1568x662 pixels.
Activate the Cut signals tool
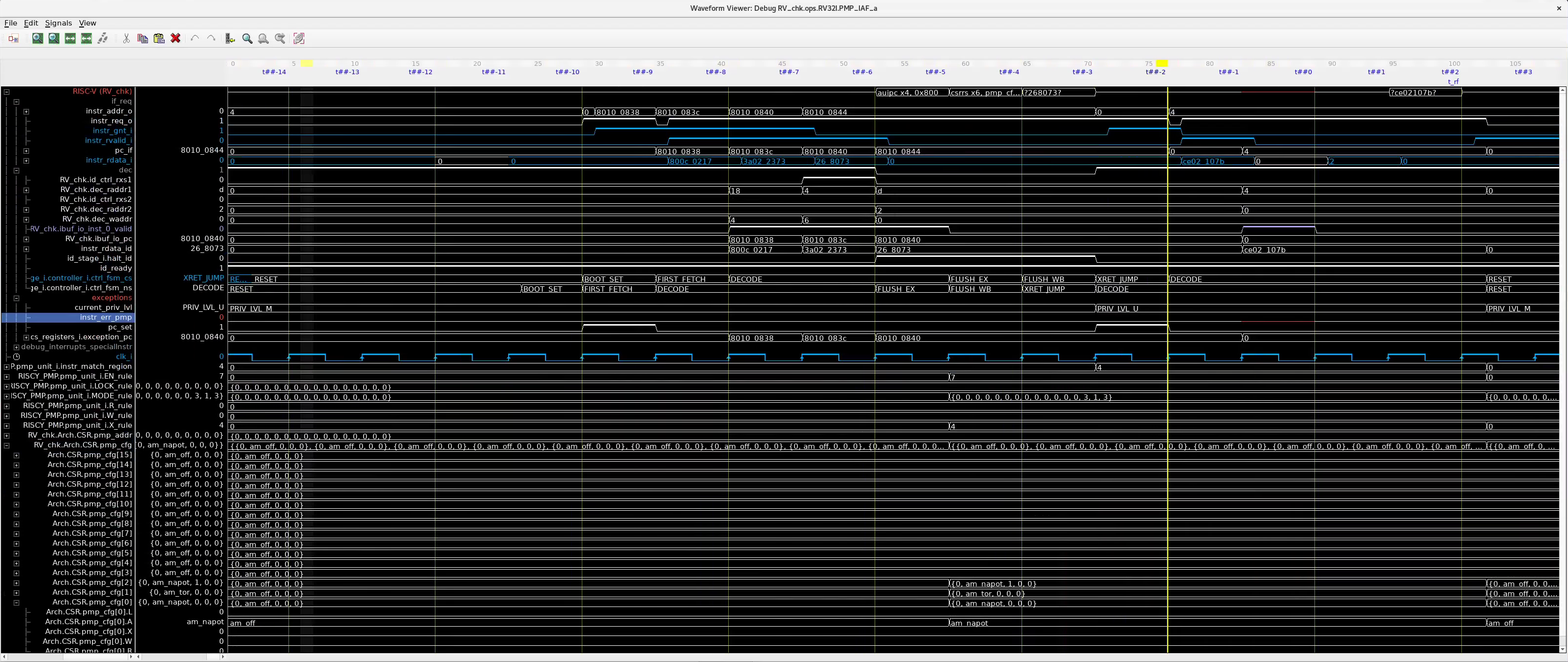click(x=125, y=38)
